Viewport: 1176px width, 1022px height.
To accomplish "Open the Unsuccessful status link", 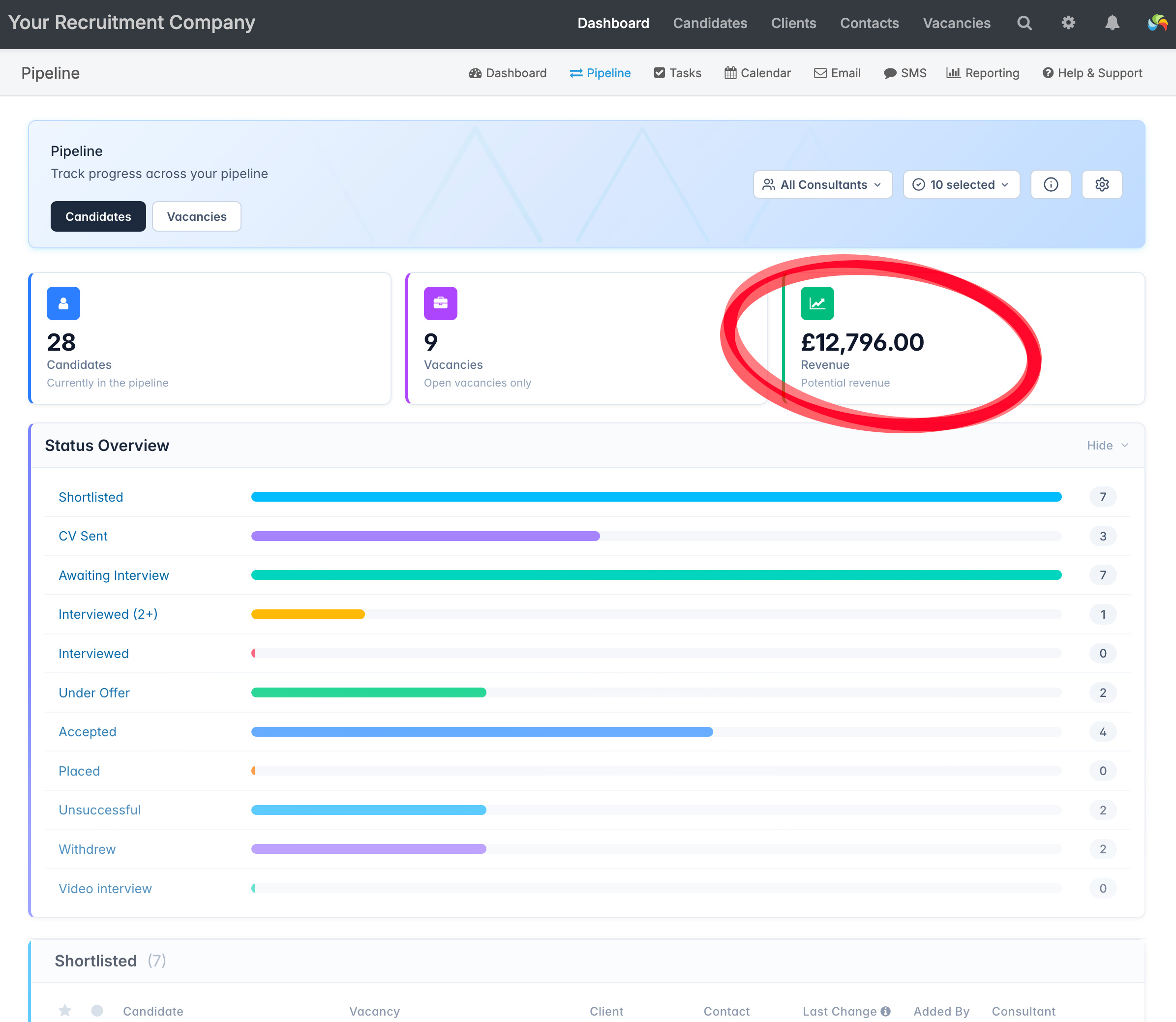I will 99,810.
